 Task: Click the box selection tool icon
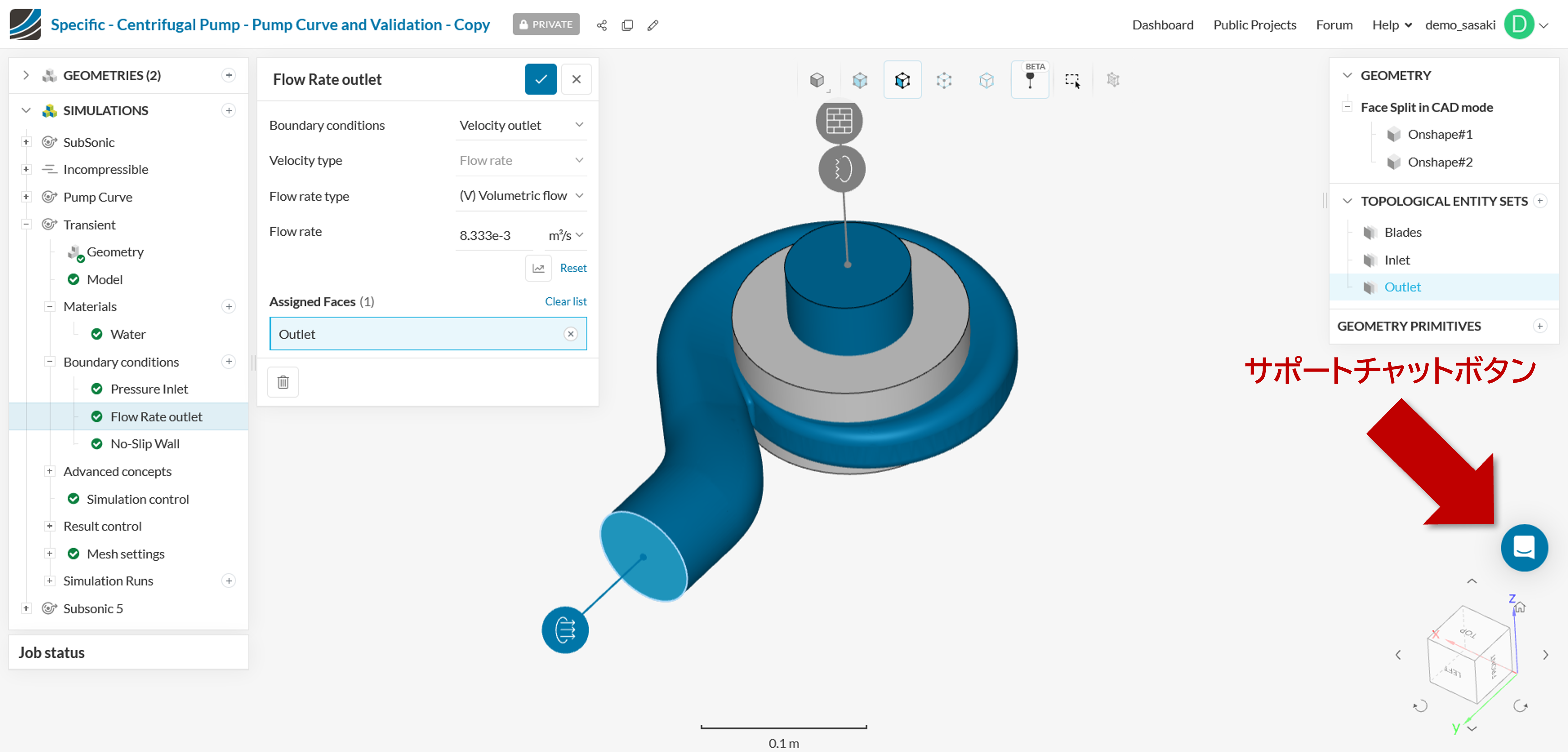(x=1072, y=80)
